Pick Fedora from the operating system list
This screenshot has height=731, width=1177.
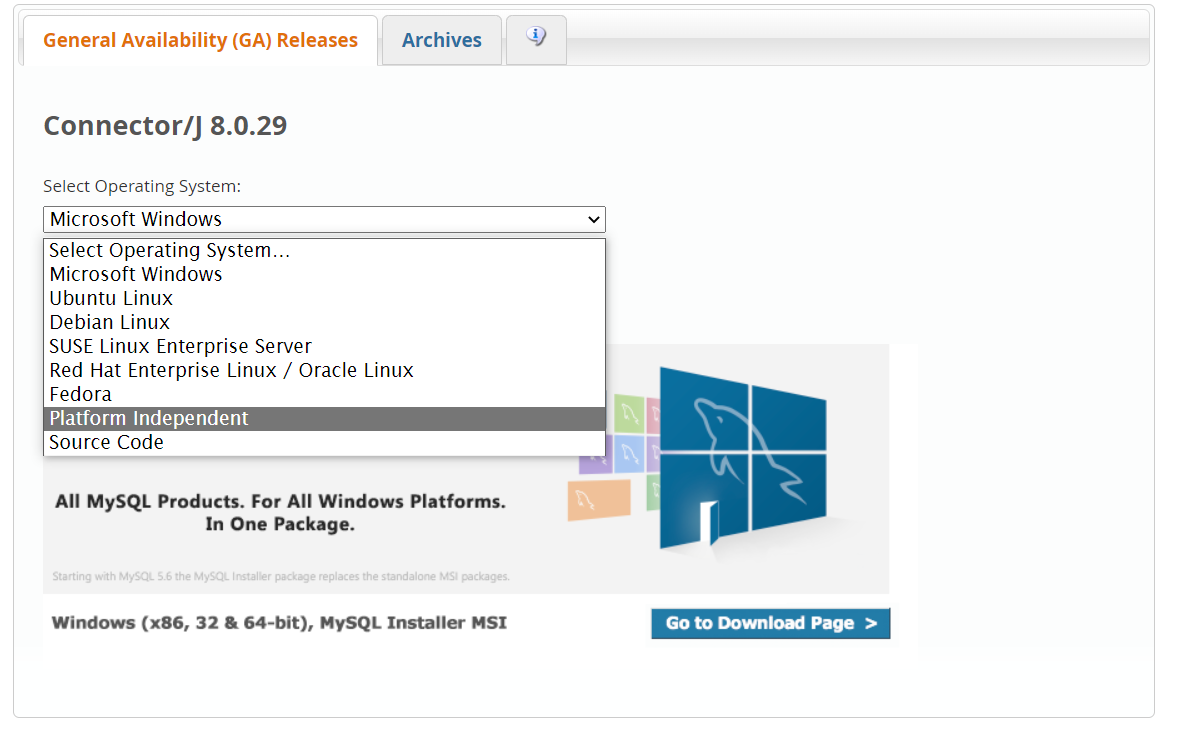[324, 394]
